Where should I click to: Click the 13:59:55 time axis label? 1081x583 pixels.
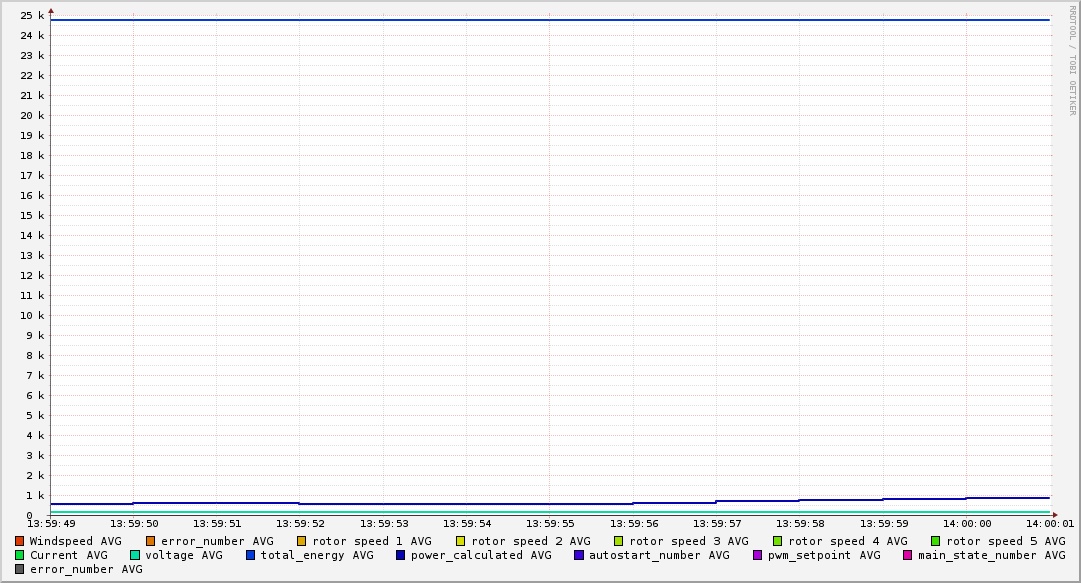(549, 523)
